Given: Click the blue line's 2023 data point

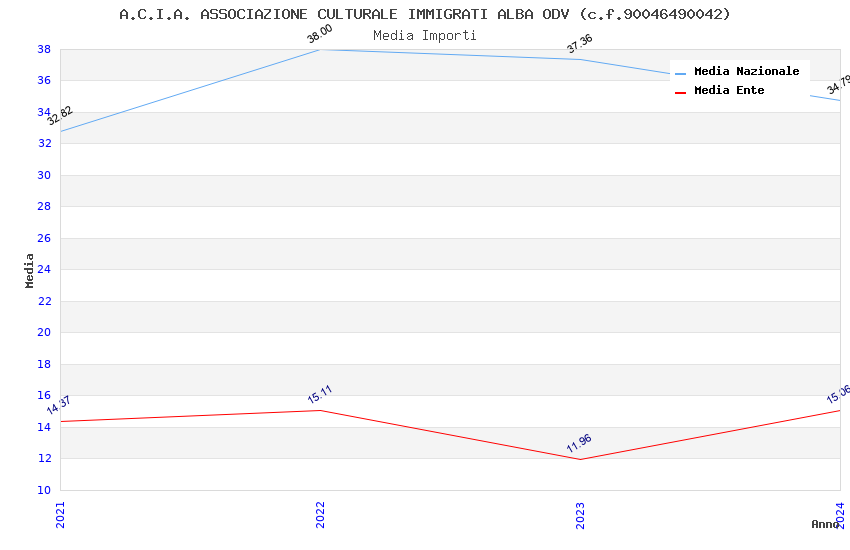Looking at the screenshot, I should tap(581, 60).
